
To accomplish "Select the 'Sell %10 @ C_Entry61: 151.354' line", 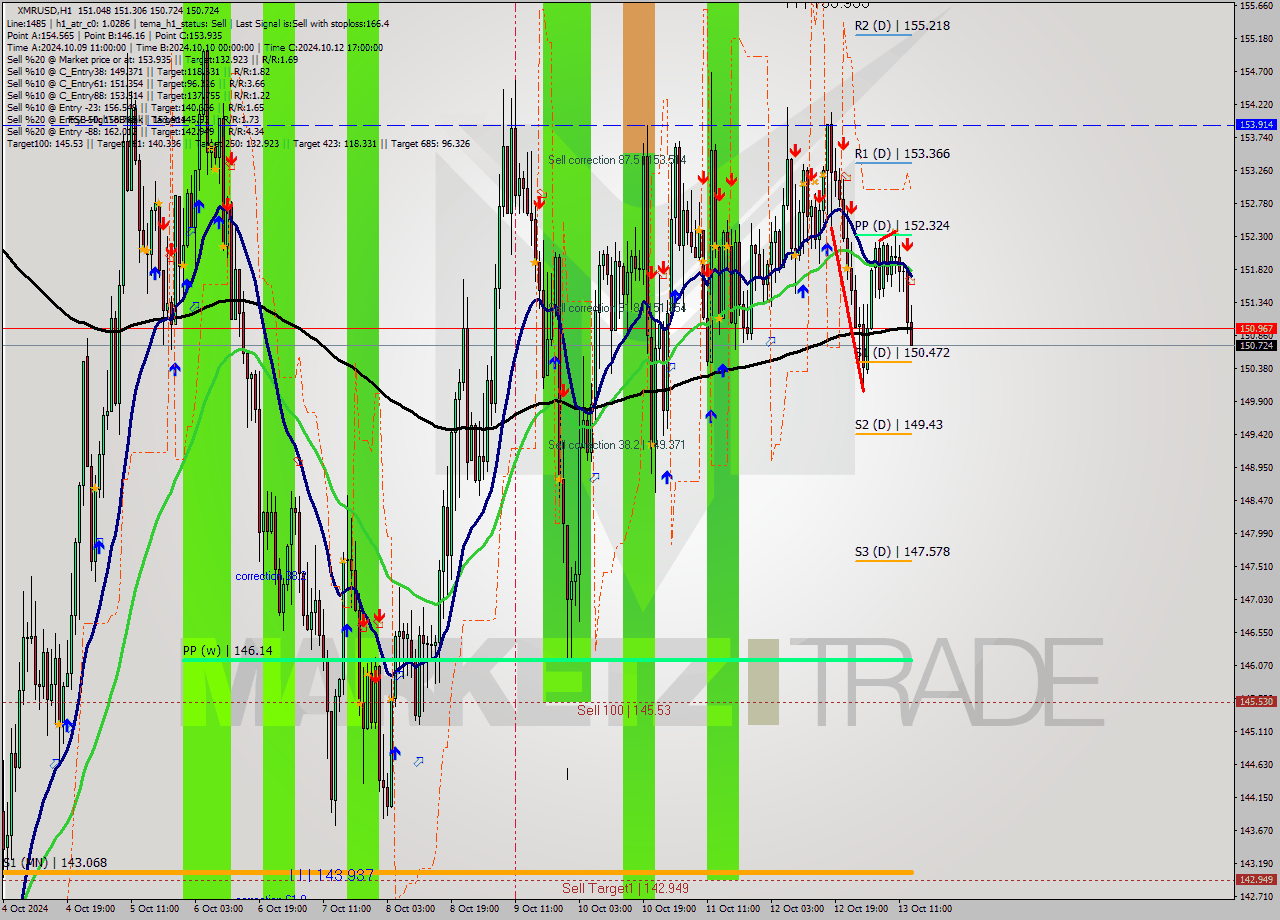I will point(136,83).
